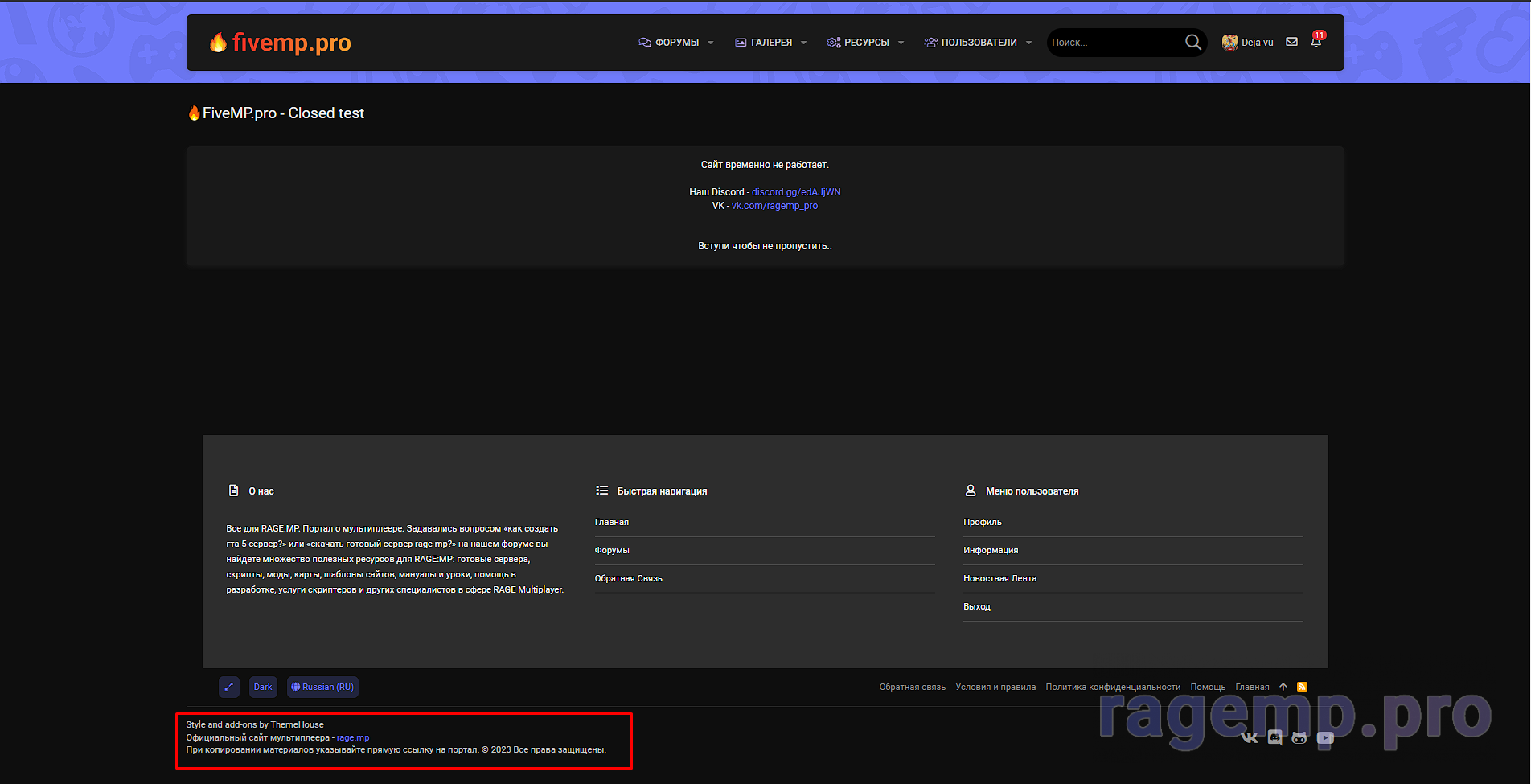This screenshot has height=784, width=1531.
Task: Open the vk.com/ragemp_pro link
Action: pyautogui.click(x=774, y=206)
